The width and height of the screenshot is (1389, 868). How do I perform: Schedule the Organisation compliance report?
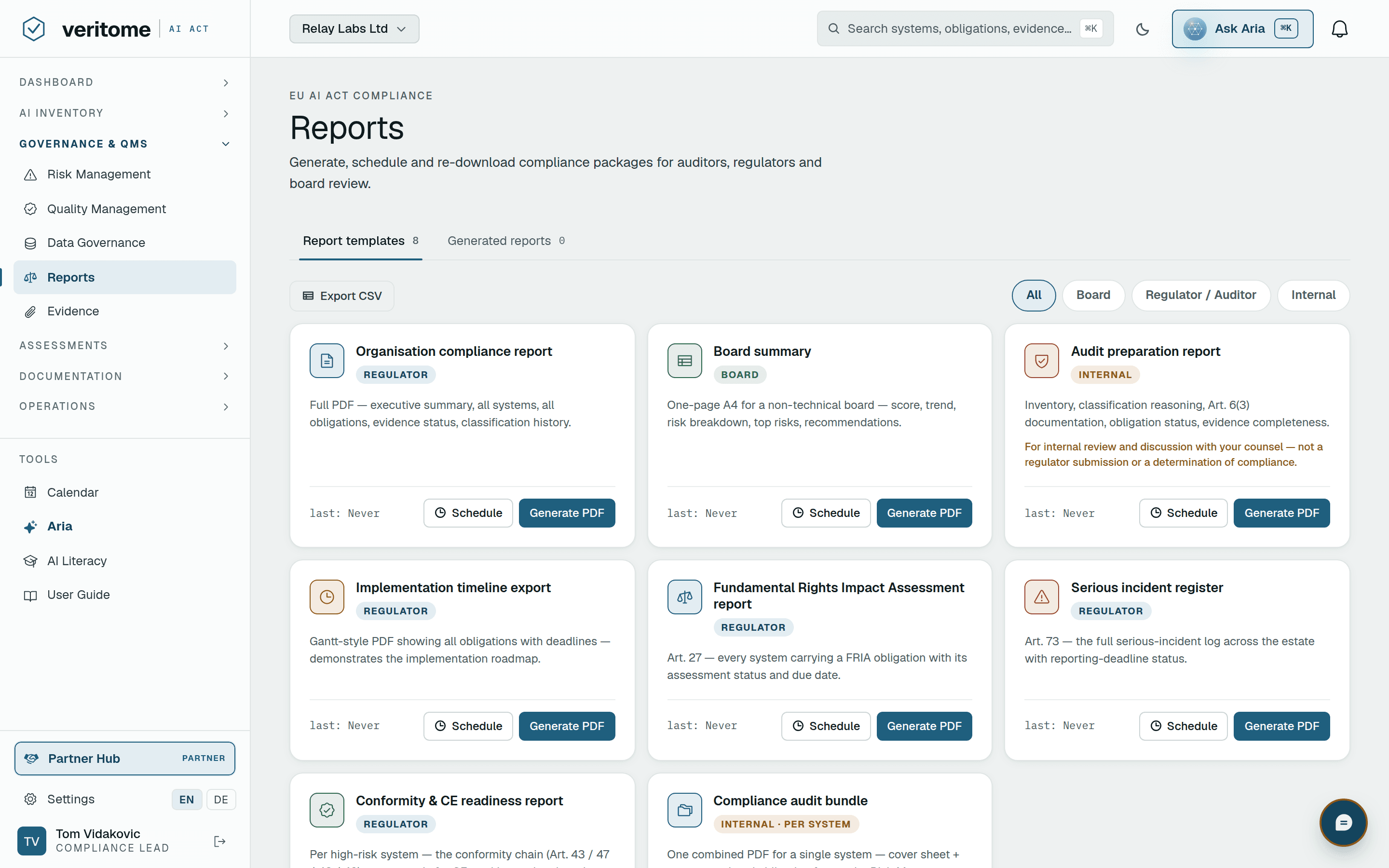(468, 513)
